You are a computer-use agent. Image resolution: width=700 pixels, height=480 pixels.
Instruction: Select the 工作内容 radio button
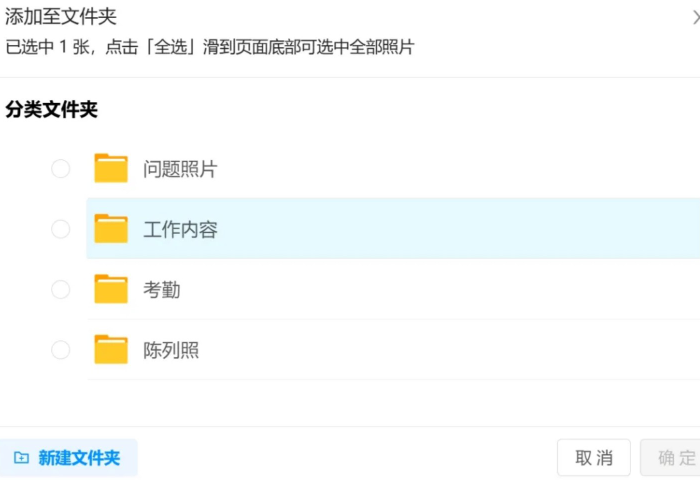tap(60, 229)
